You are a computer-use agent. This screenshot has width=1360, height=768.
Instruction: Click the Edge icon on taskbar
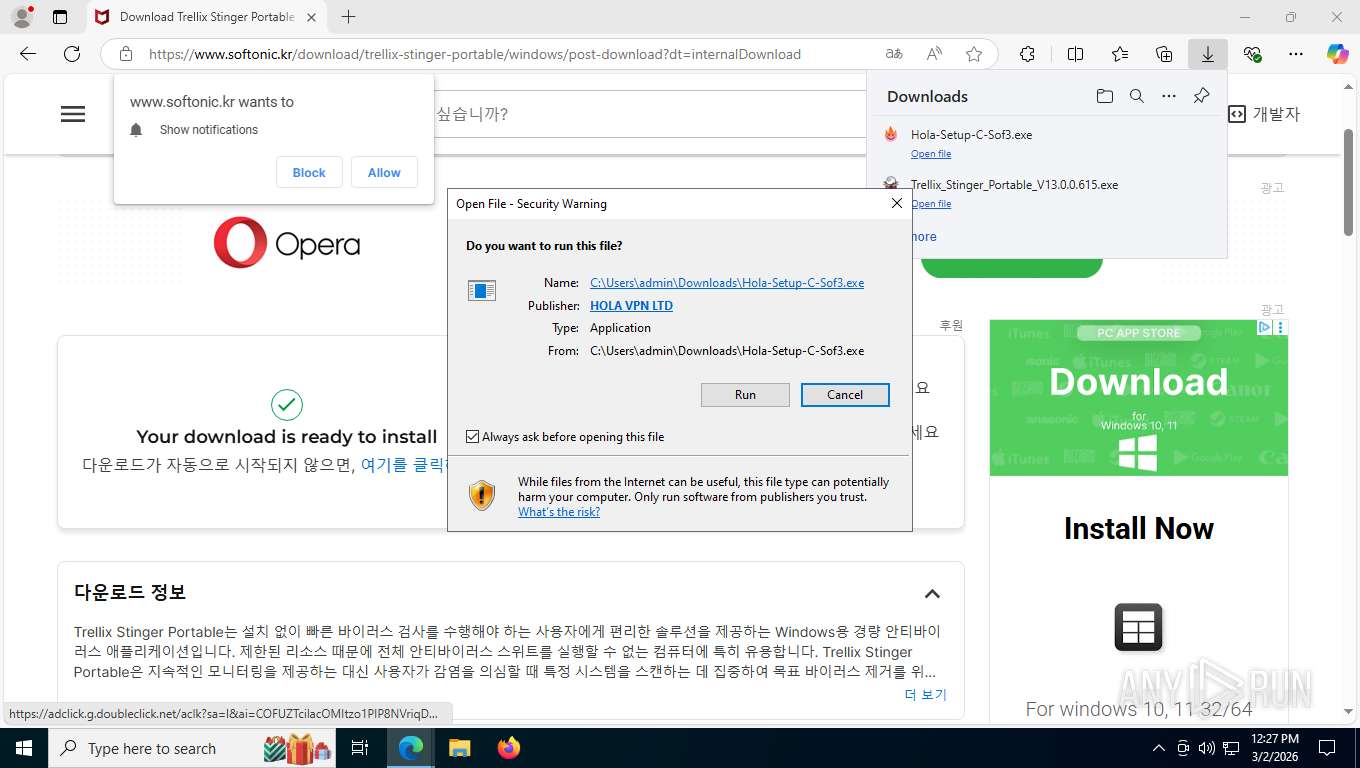411,748
